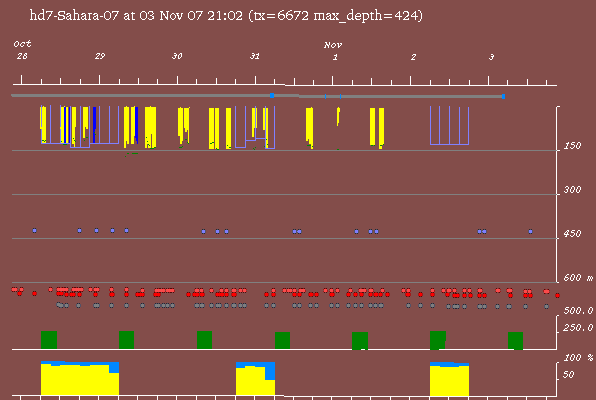Click the last blue dot near 450 depth
Image resolution: width=596 pixels, height=400 pixels.
pos(531,231)
